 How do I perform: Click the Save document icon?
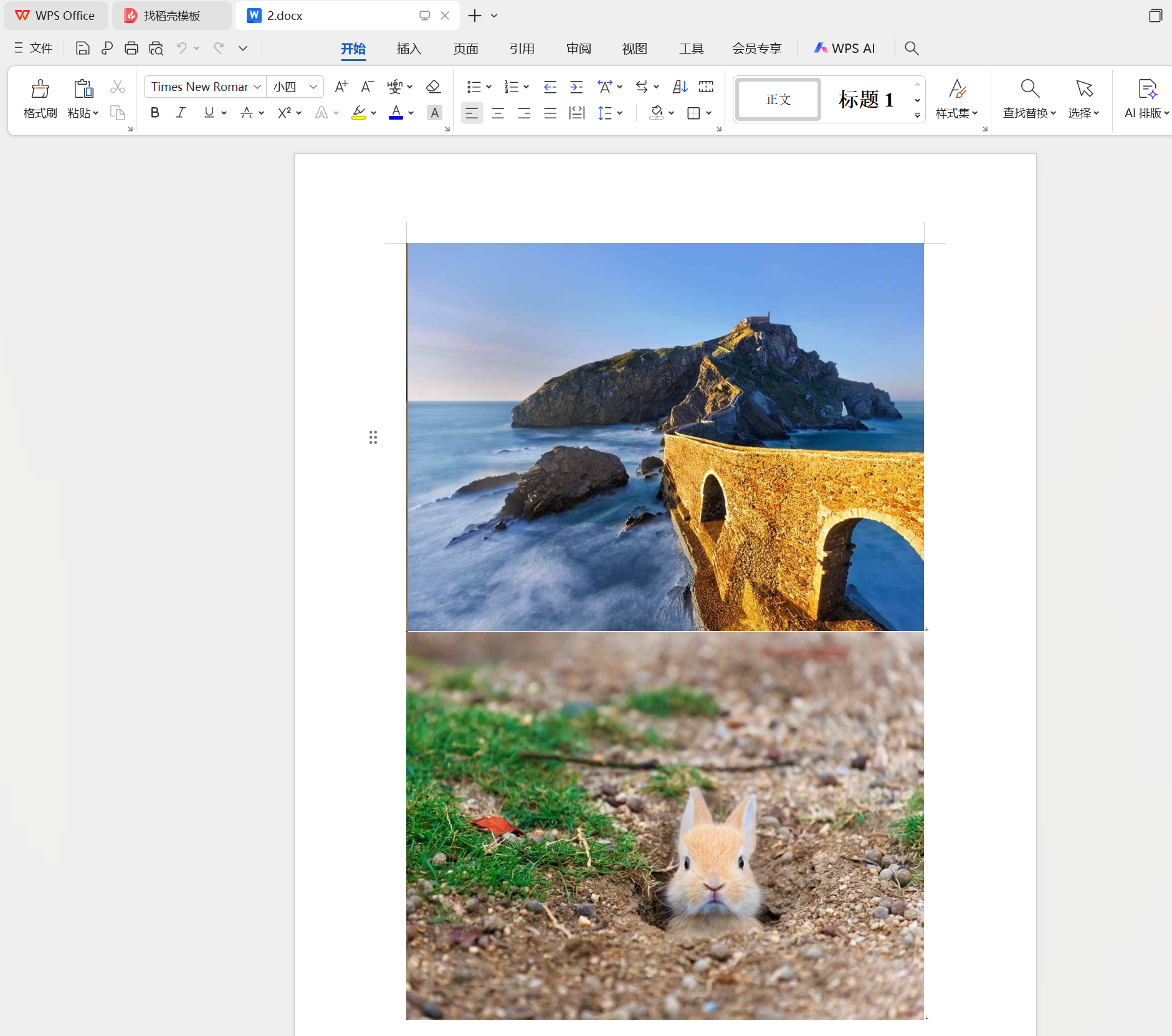[x=82, y=49]
